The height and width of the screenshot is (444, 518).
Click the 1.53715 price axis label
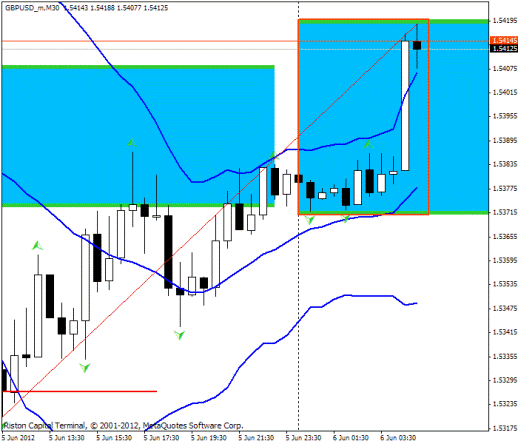pyautogui.click(x=505, y=212)
